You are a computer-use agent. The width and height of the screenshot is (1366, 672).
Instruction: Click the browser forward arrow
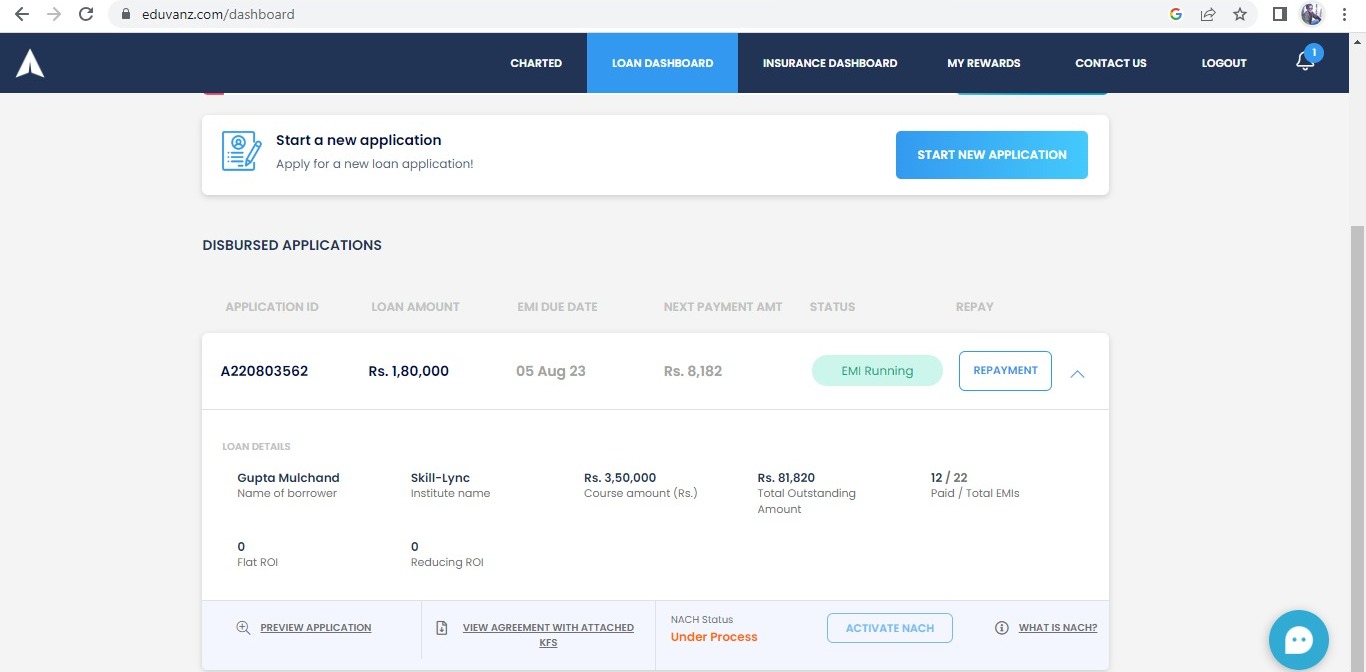54,14
